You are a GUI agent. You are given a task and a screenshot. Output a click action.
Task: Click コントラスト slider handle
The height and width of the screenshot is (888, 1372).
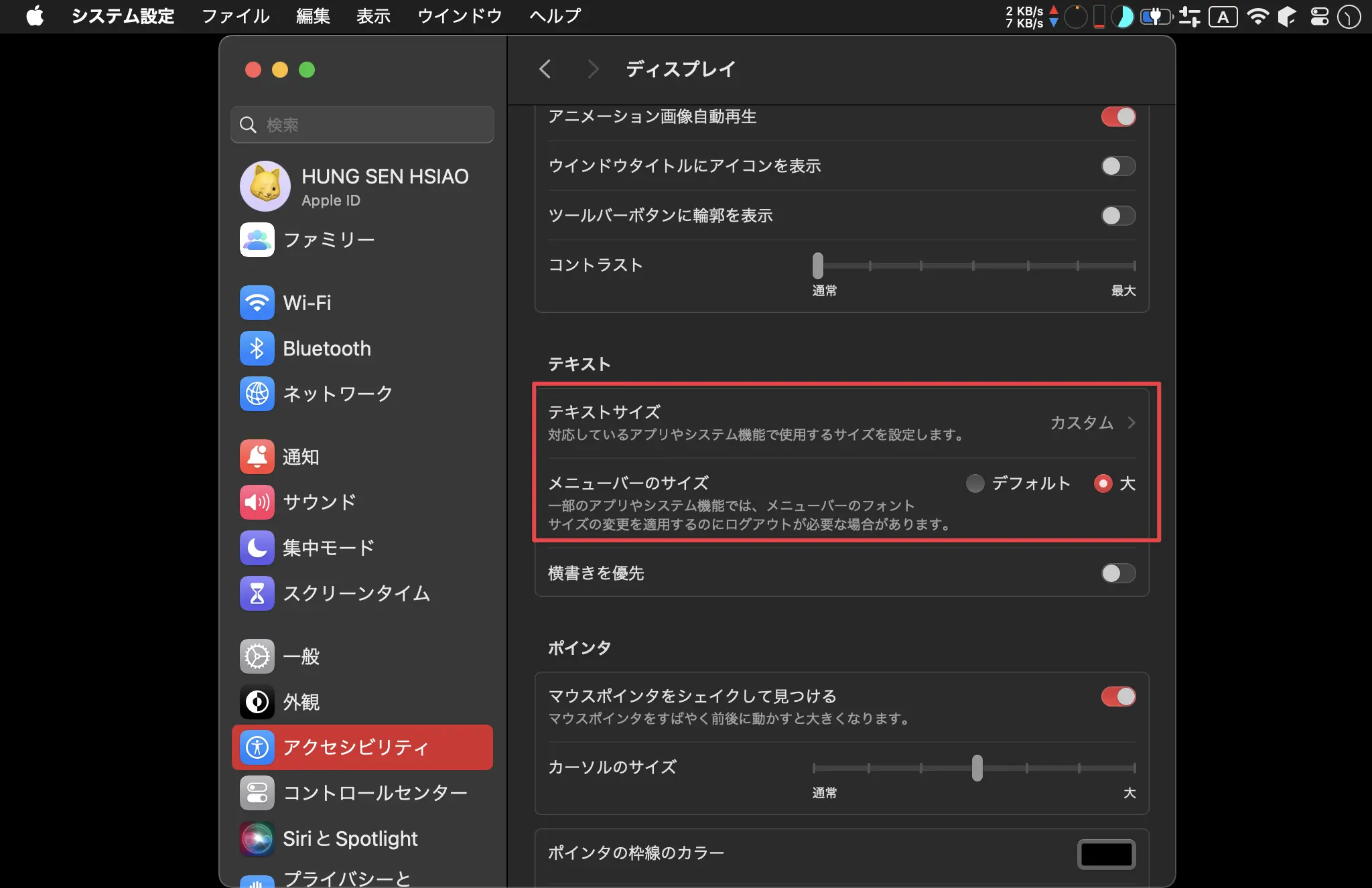(x=818, y=265)
